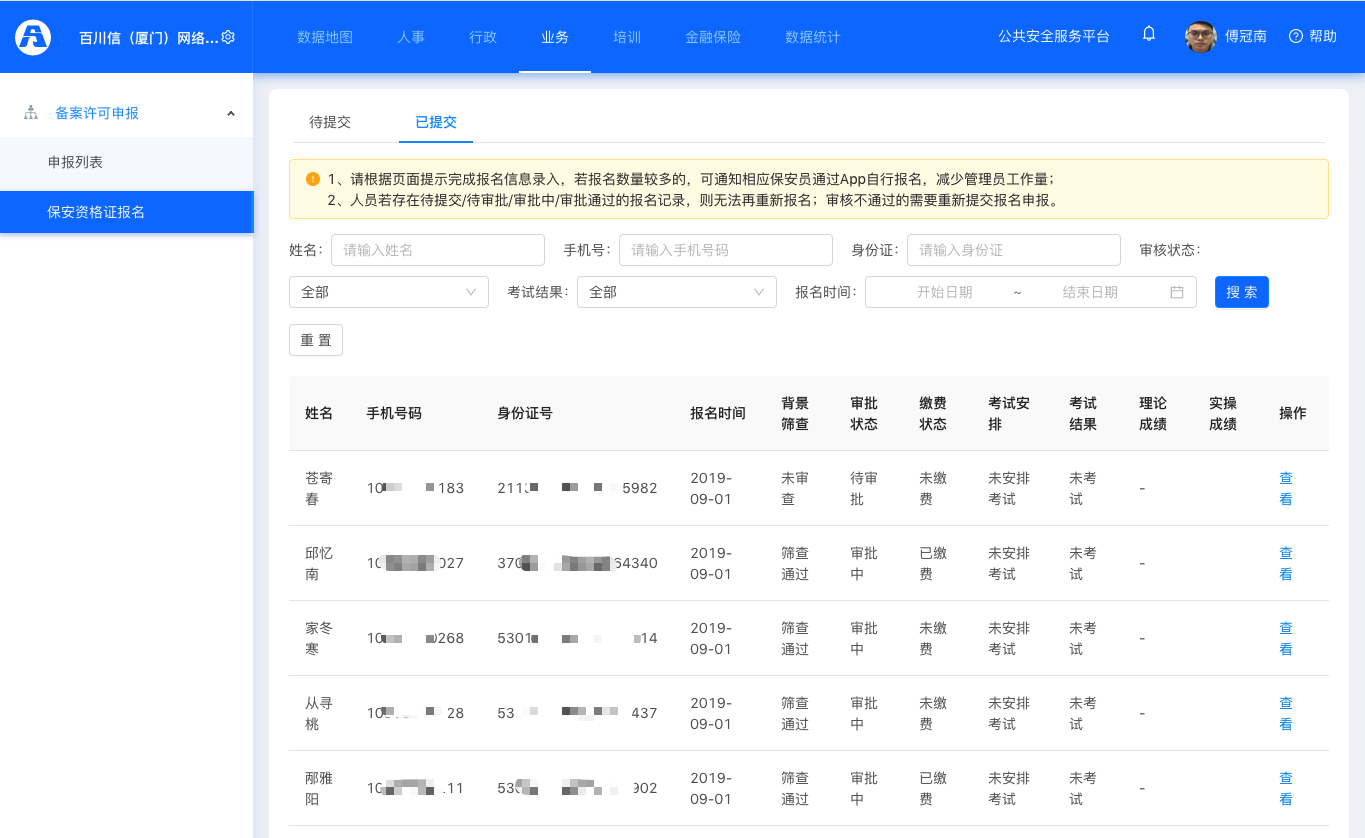Open 公共安全服务平台 link

(x=1054, y=36)
